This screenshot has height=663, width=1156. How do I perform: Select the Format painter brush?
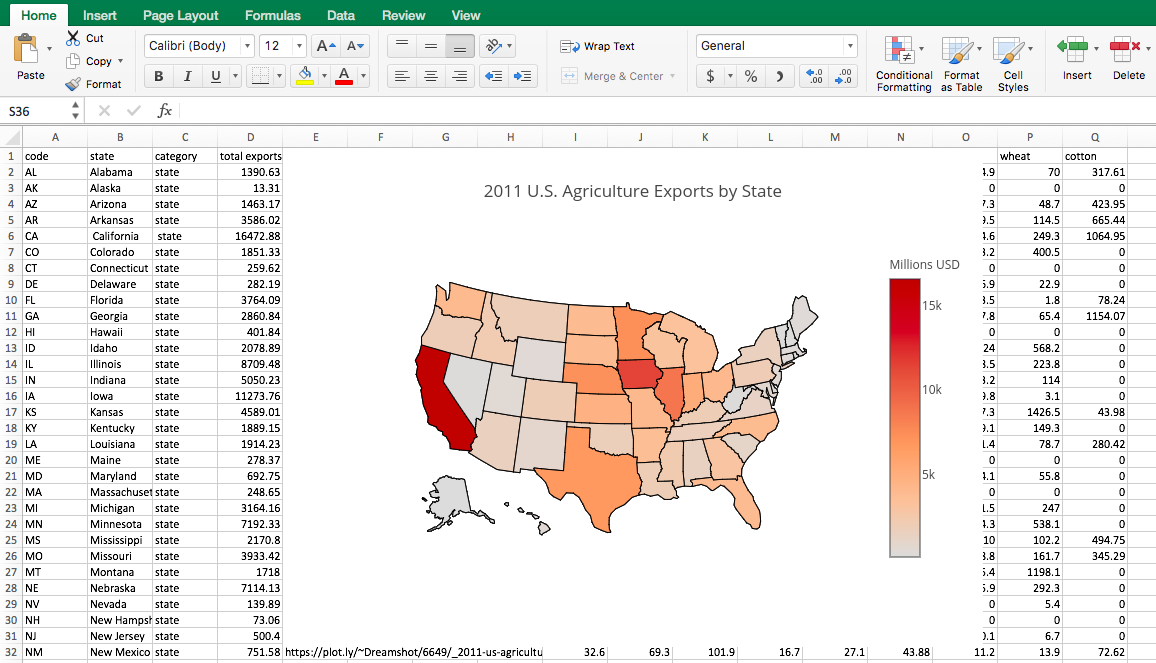point(72,84)
